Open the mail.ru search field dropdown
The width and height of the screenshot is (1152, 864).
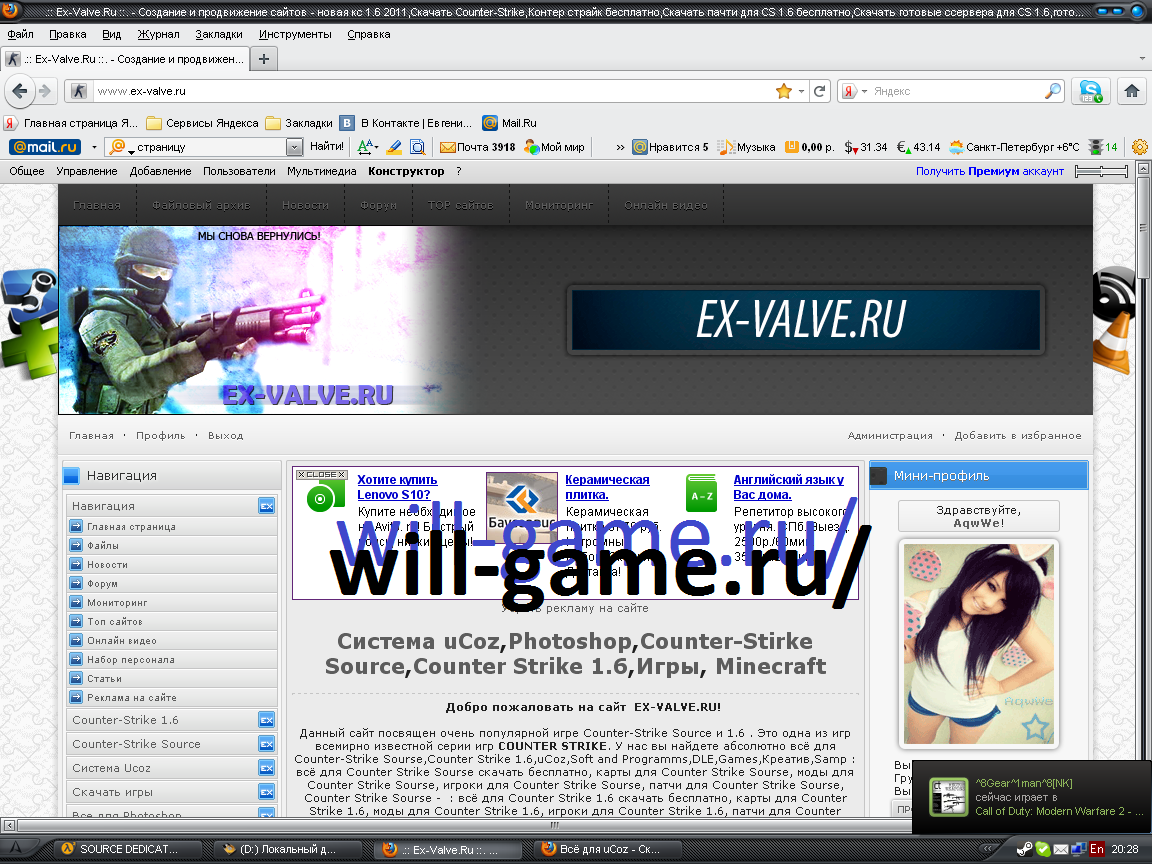click(x=294, y=147)
